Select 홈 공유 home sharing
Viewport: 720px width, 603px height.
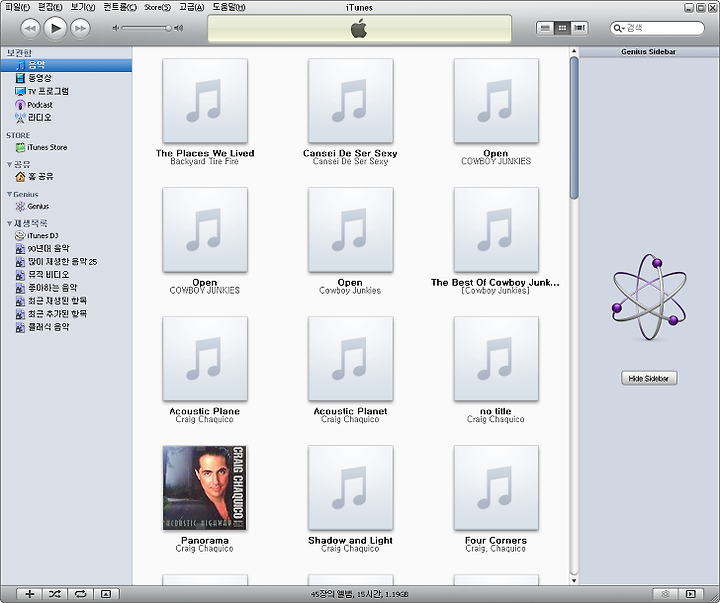(66, 176)
